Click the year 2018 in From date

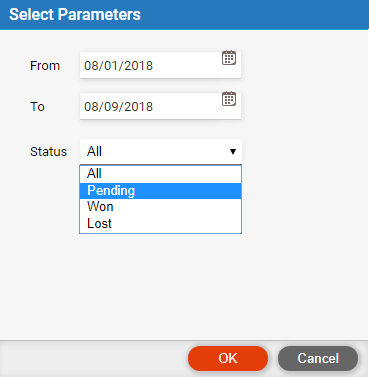pos(139,66)
